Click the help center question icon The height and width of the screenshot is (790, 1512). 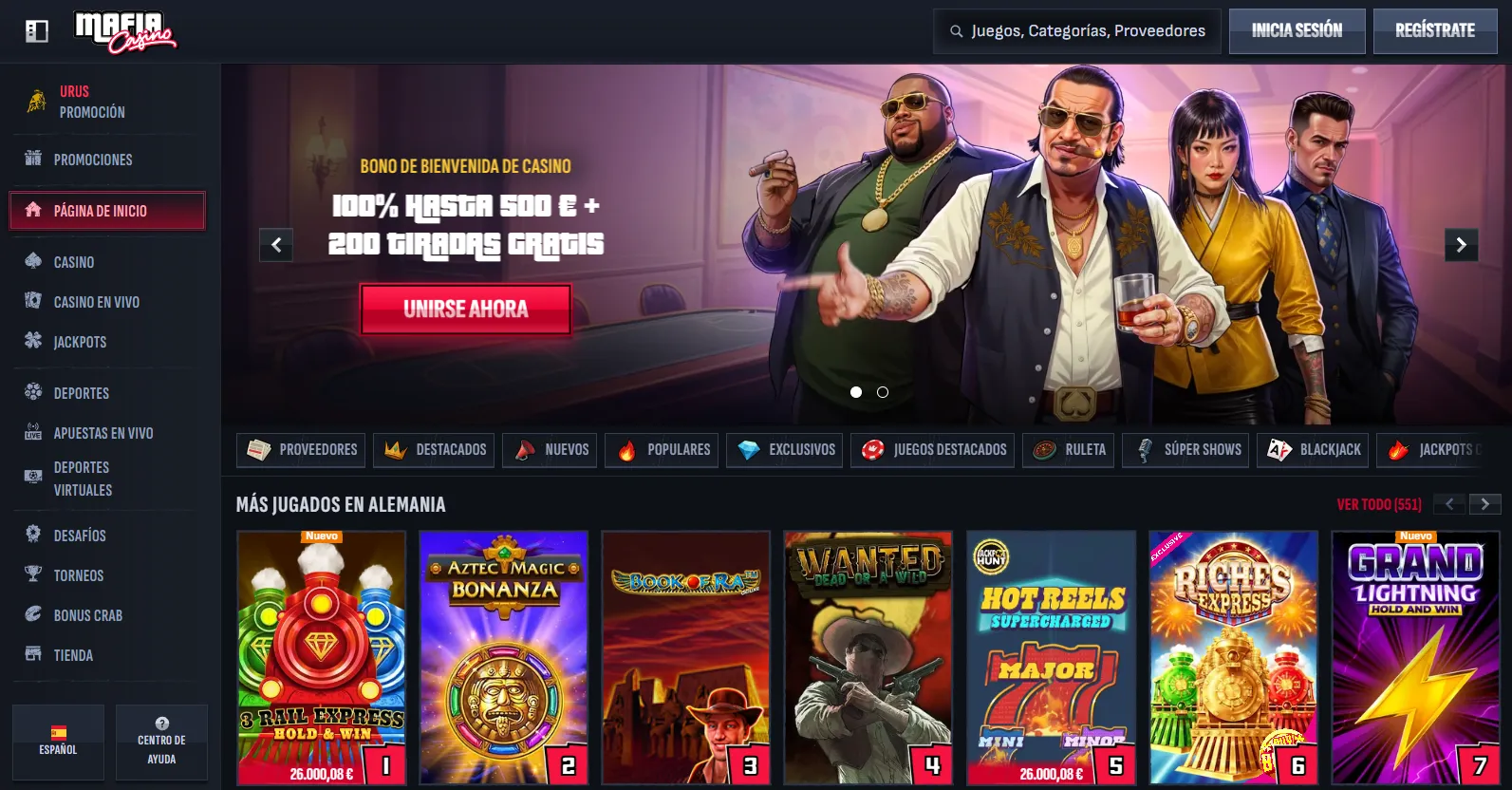pyautogui.click(x=161, y=724)
